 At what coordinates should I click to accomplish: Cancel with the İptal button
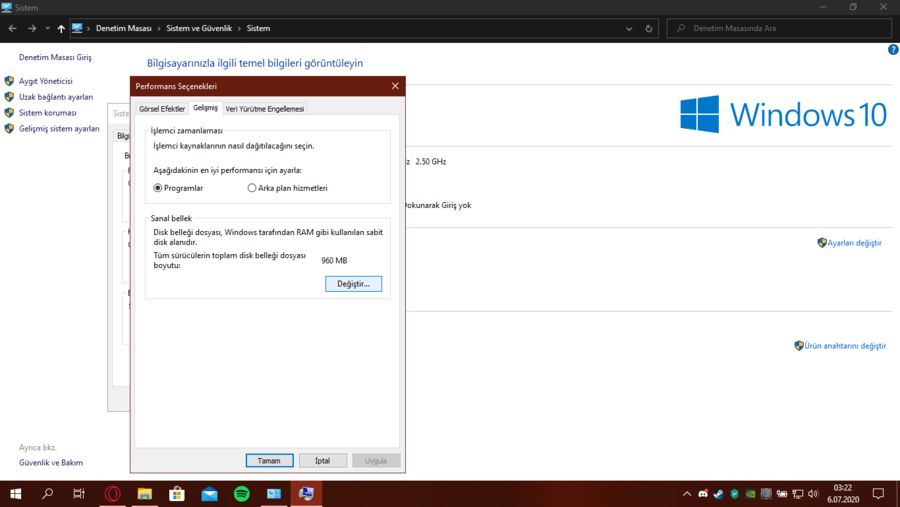pos(323,460)
